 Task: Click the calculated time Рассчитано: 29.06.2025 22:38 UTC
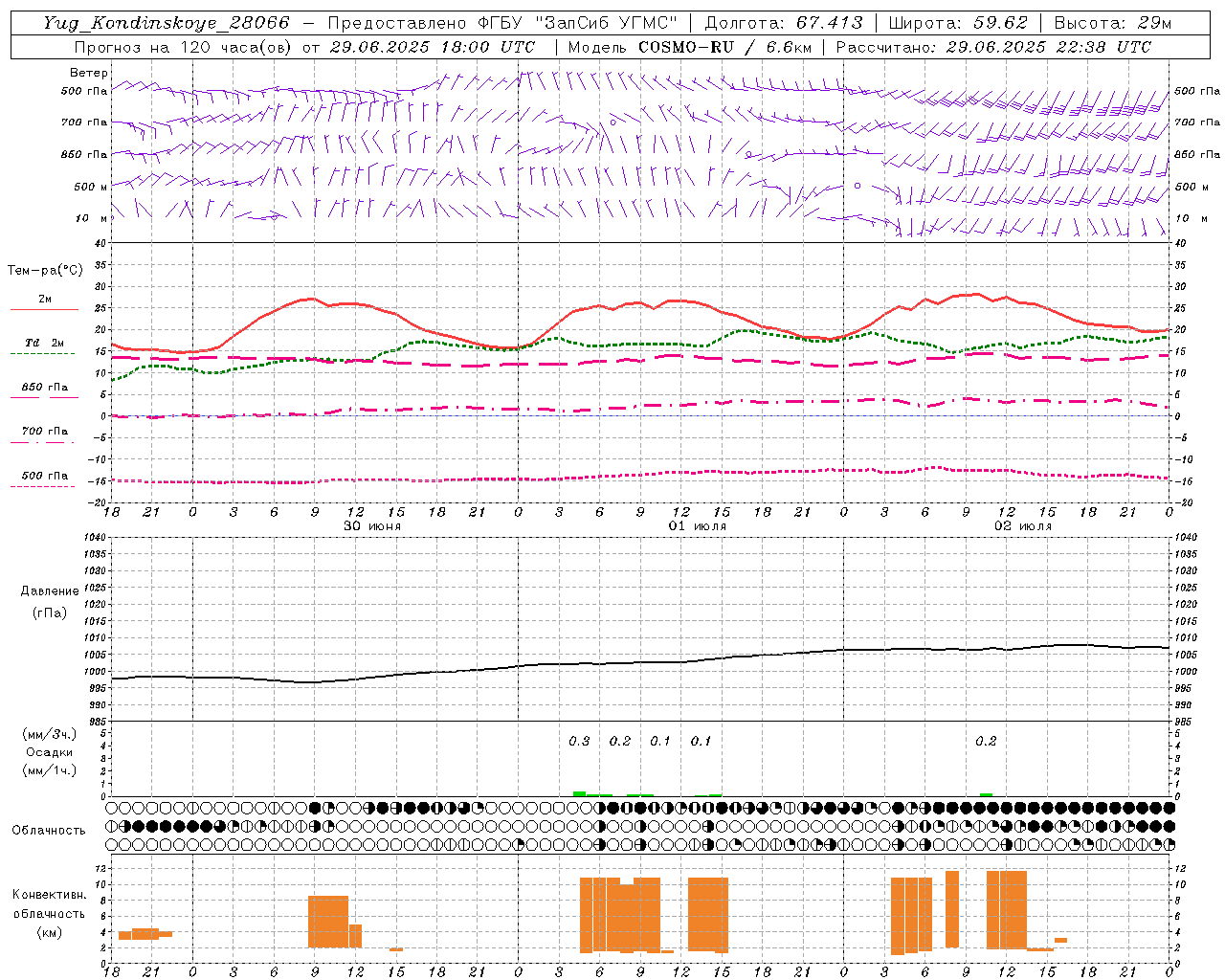(993, 47)
